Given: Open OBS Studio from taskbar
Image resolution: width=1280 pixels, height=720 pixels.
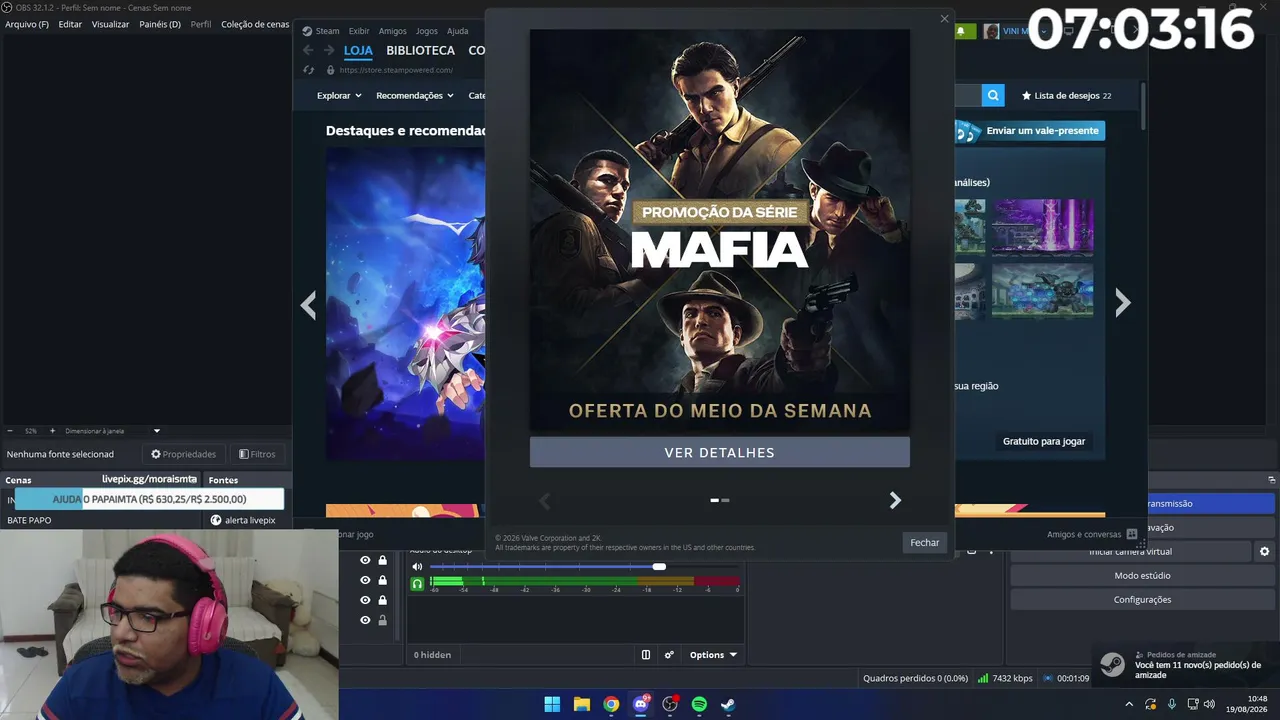Looking at the screenshot, I should (670, 704).
